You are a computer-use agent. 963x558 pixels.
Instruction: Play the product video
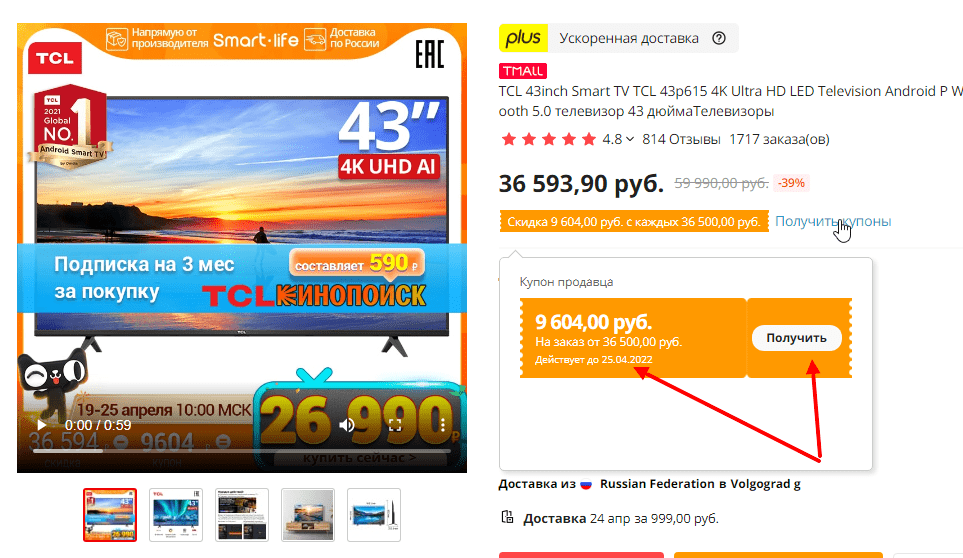pyautogui.click(x=41, y=425)
